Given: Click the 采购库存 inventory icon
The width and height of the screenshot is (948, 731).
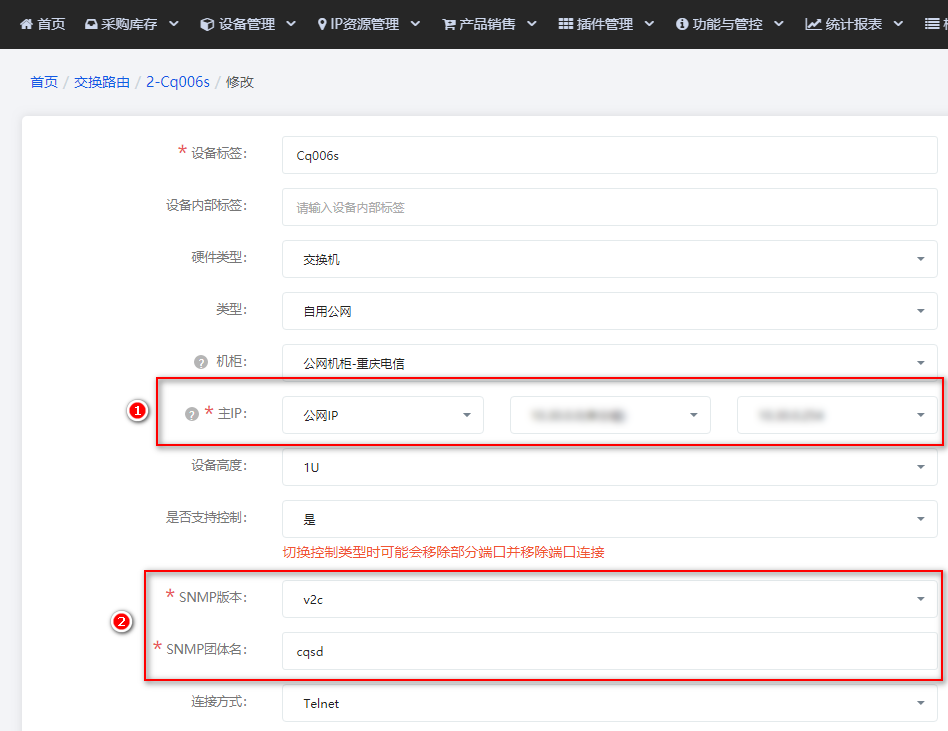Looking at the screenshot, I should click(91, 24).
